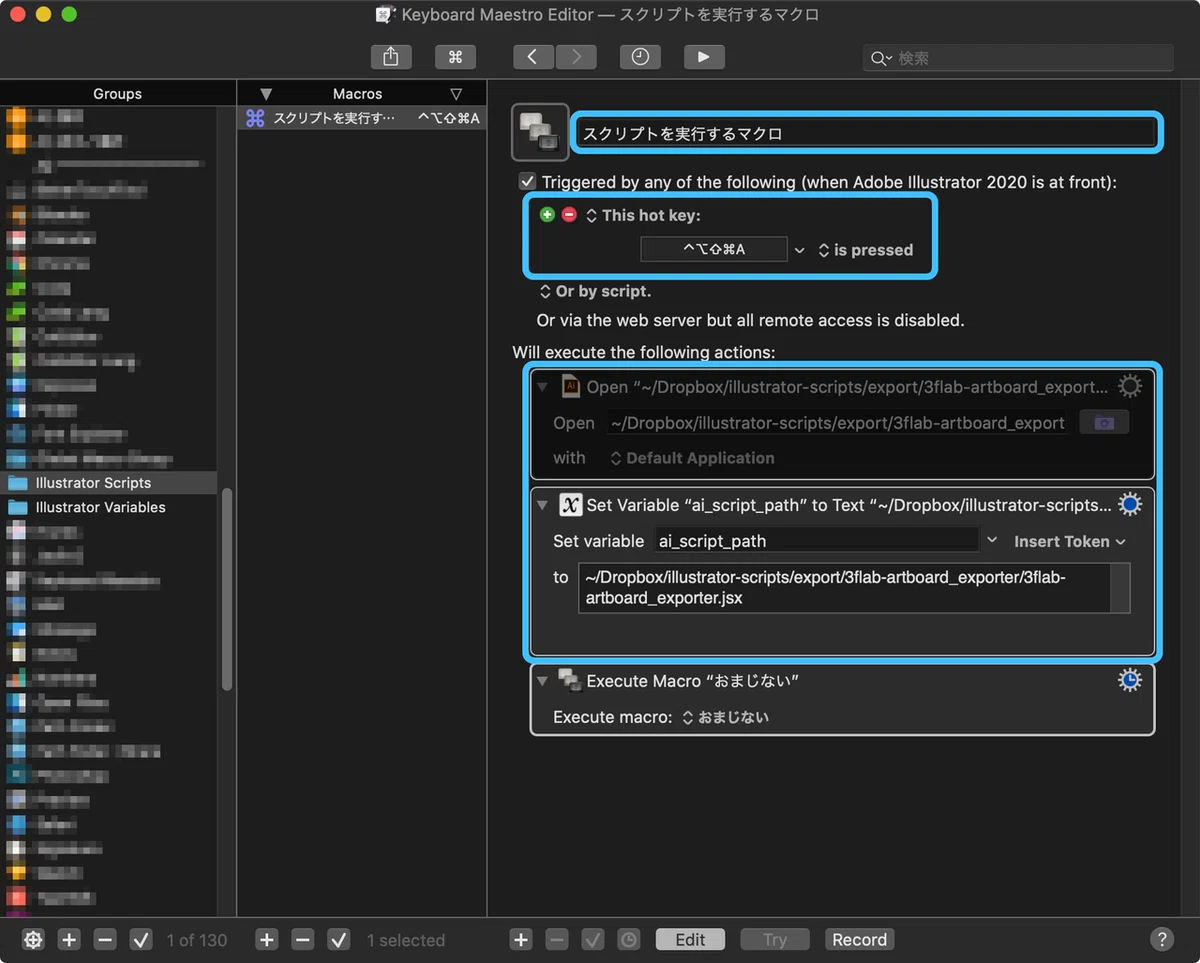Collapse the Set Variable action disclosure triangle
Image resolution: width=1200 pixels, height=963 pixels.
coord(543,505)
